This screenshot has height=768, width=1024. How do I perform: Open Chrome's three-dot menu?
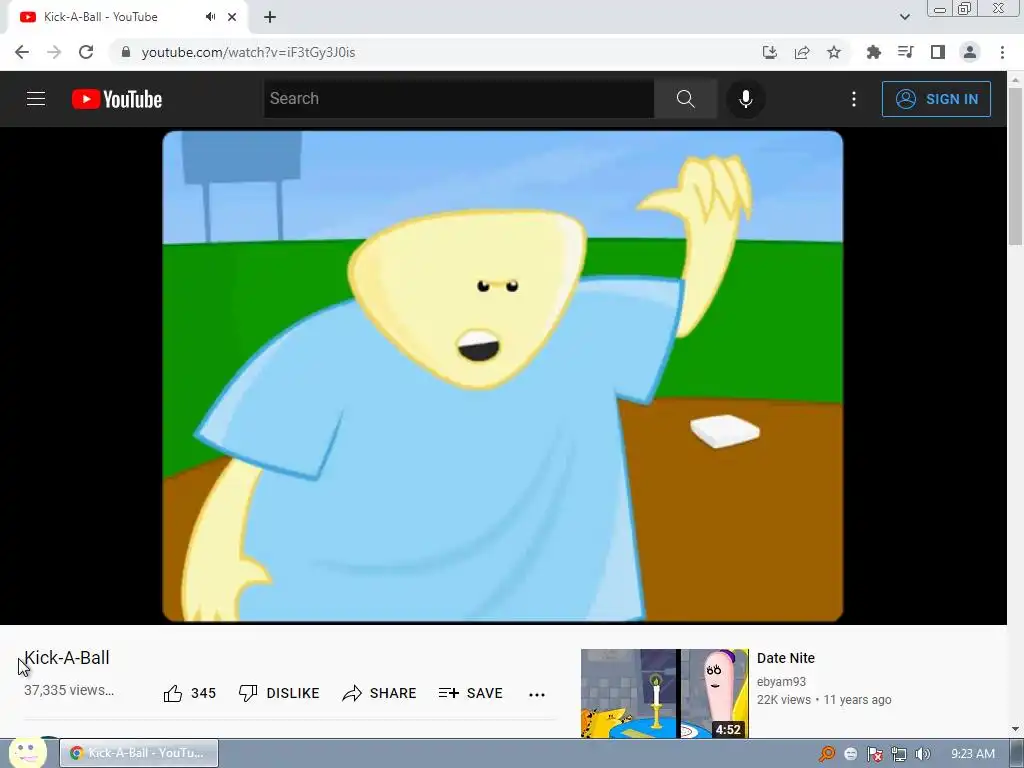1002,52
